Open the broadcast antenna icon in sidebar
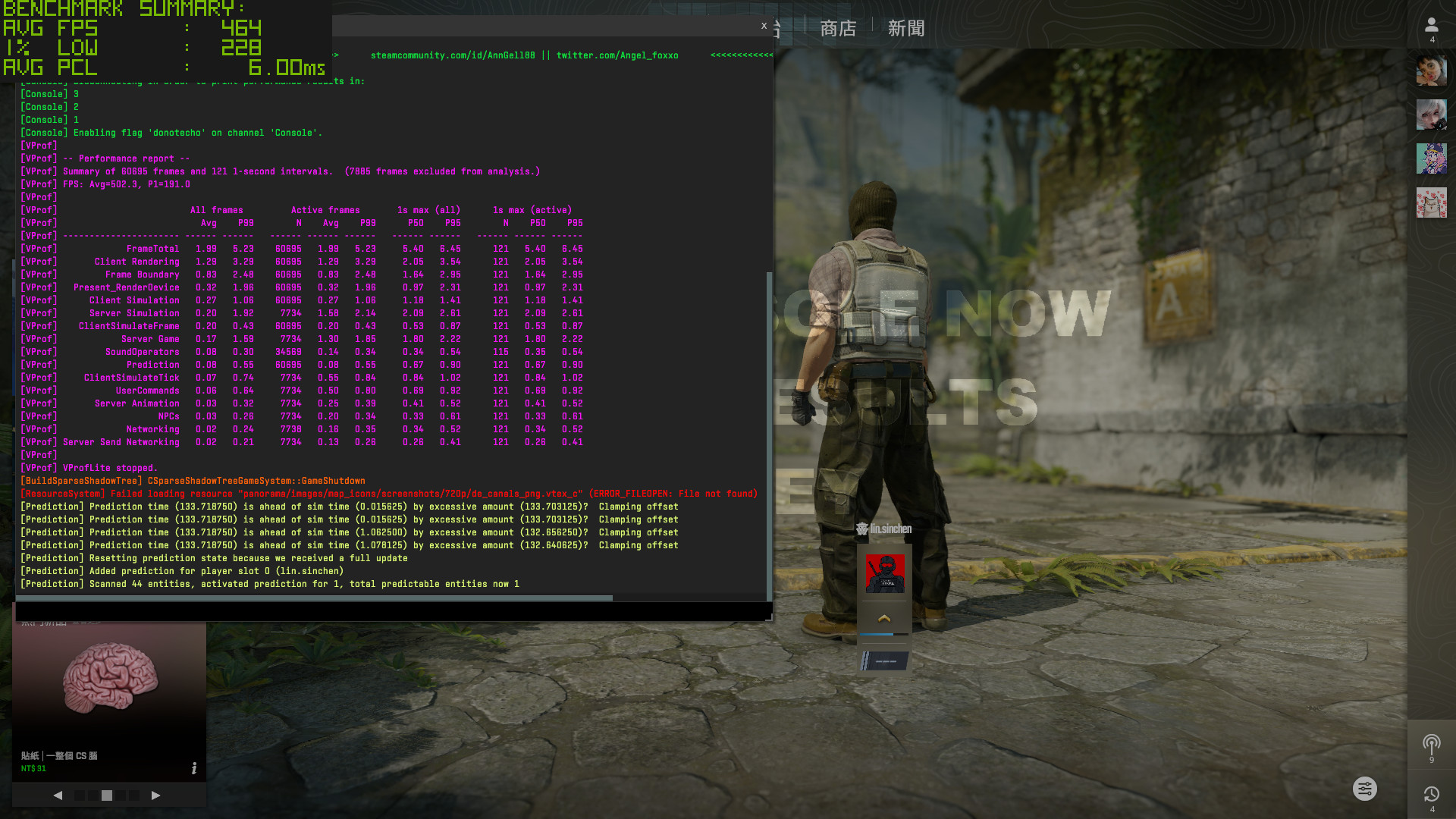 pos(1431,744)
